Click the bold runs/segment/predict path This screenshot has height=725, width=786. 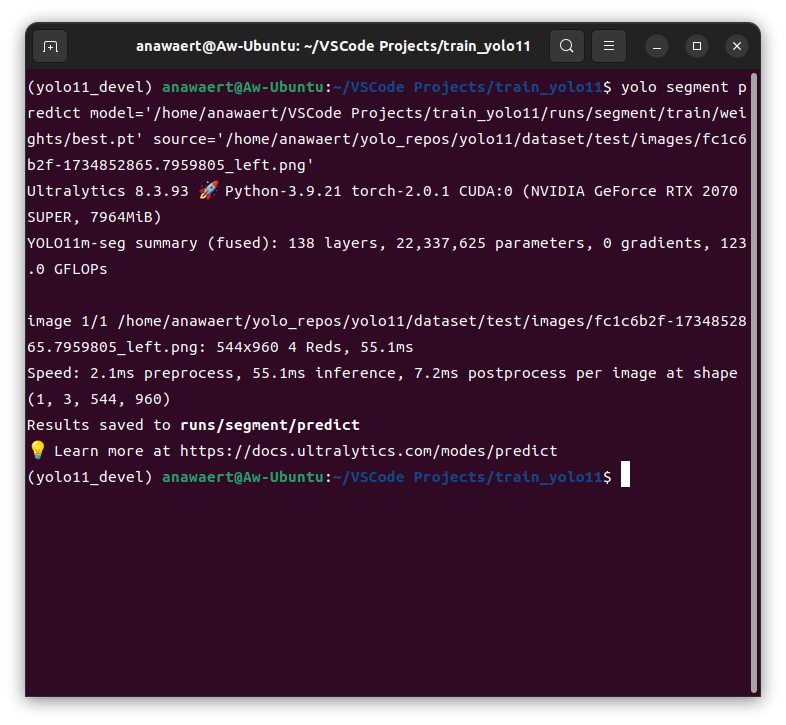(269, 425)
